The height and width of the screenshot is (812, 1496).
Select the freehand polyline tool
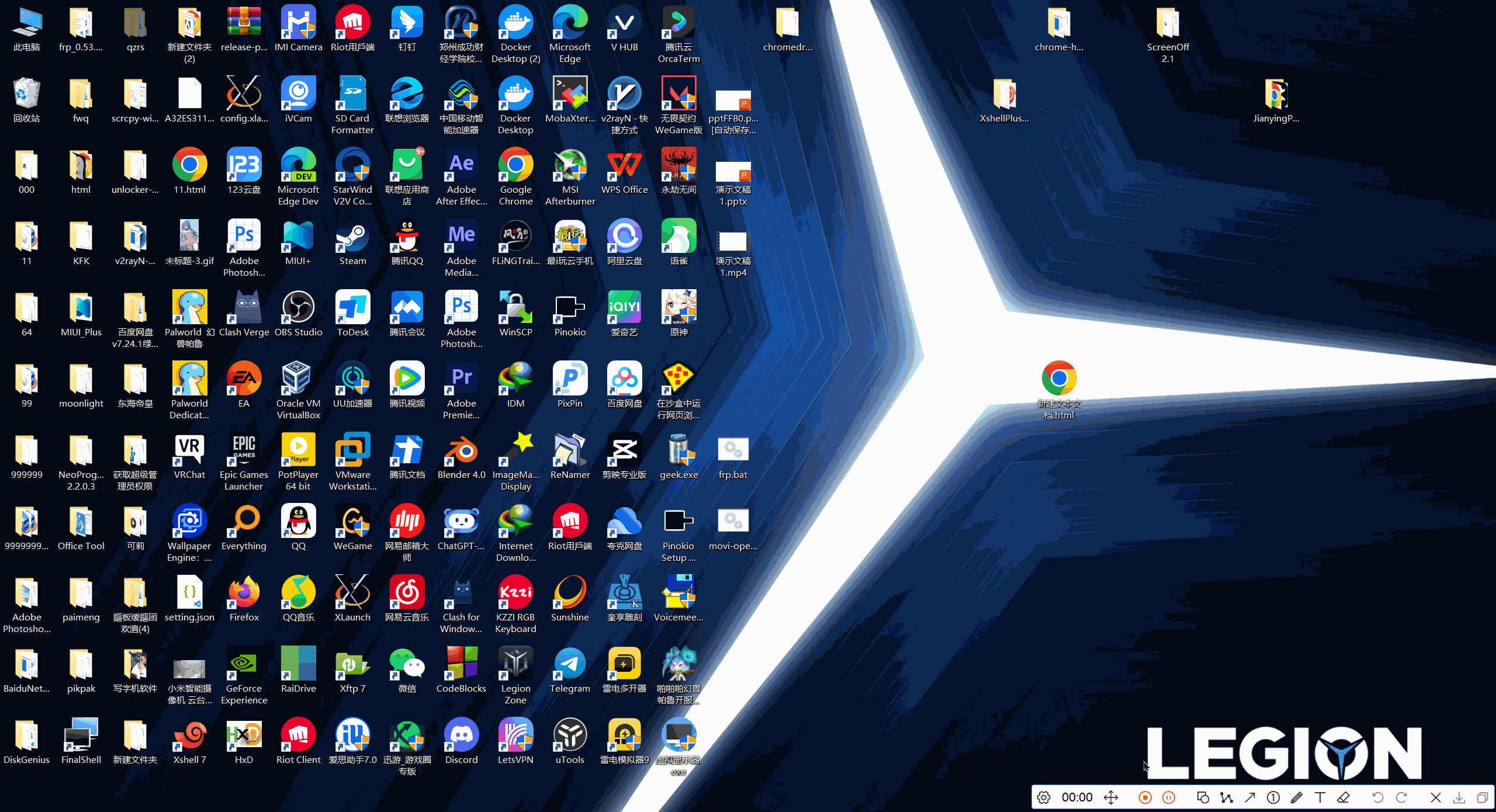click(x=1227, y=797)
